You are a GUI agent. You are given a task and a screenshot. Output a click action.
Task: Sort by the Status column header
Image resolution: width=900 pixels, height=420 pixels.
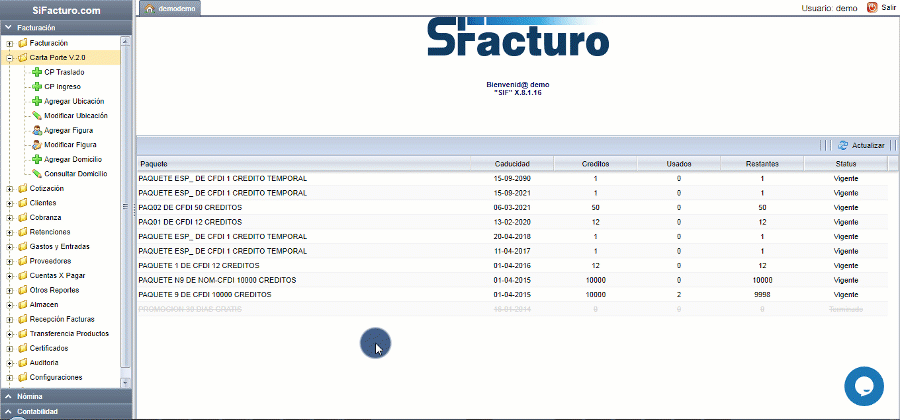846,164
